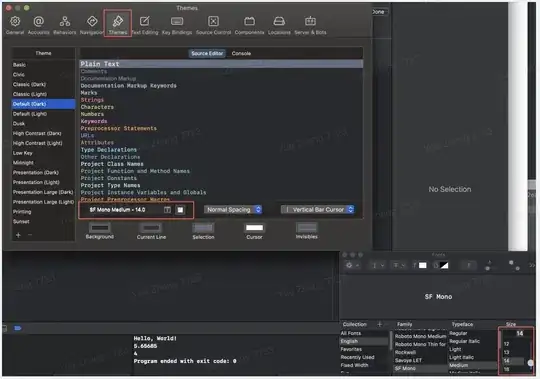Open the Locations preferences icon
The image size is (540, 379).
tap(279, 25)
